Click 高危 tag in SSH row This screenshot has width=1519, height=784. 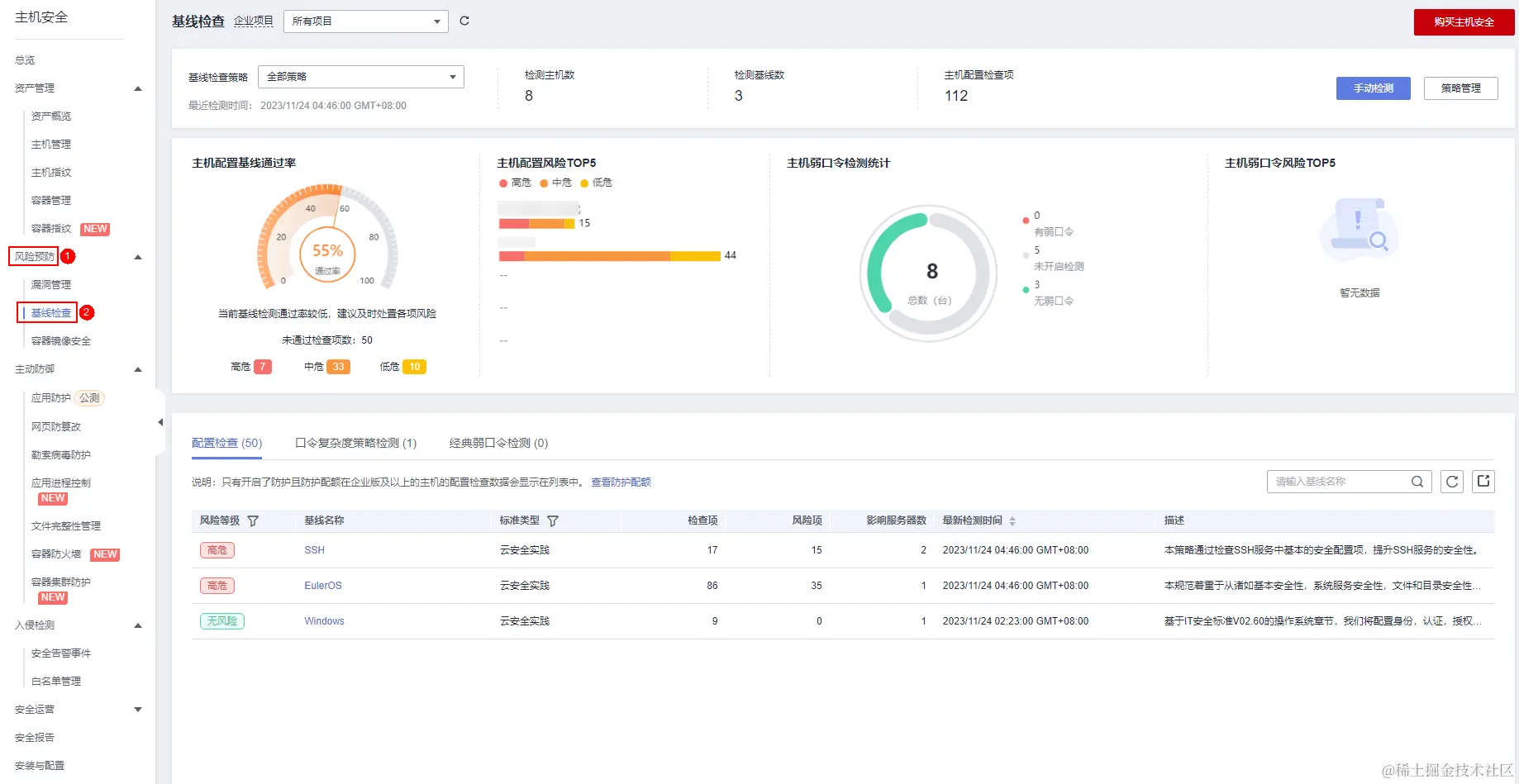coord(217,550)
